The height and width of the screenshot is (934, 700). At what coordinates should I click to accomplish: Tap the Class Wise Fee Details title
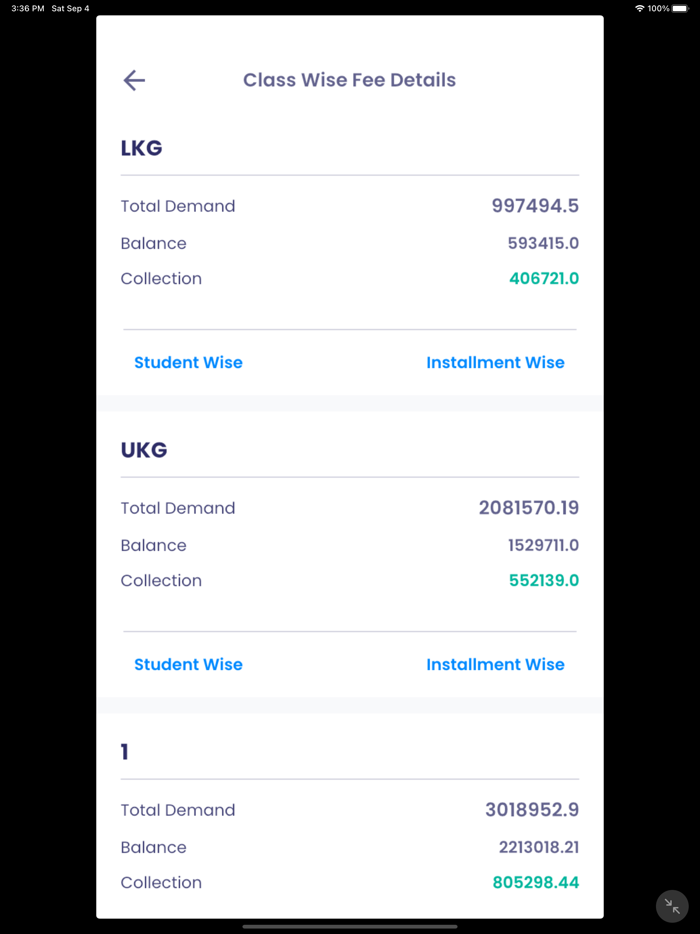click(349, 80)
